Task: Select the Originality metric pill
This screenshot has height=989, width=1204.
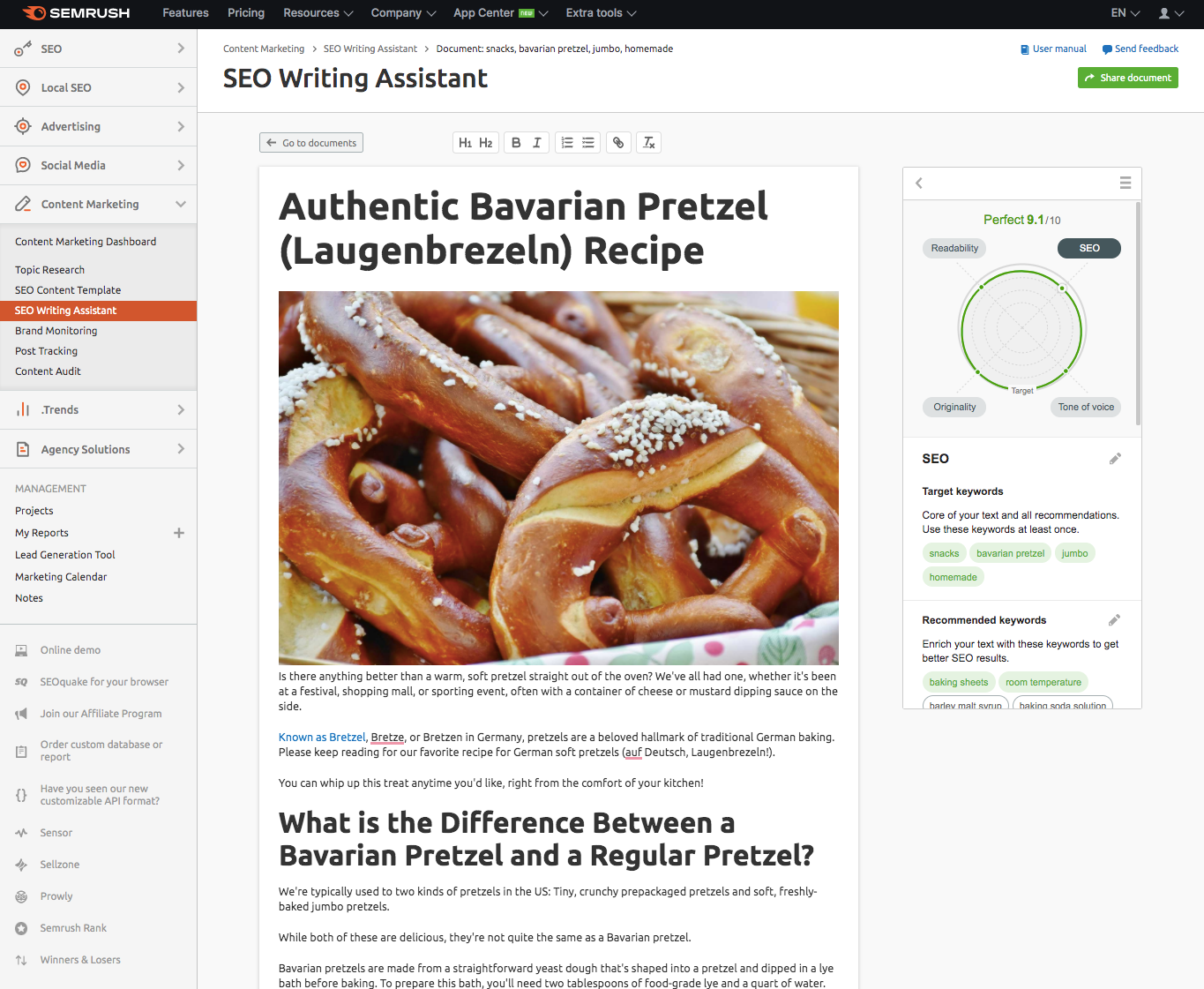Action: pos(954,408)
